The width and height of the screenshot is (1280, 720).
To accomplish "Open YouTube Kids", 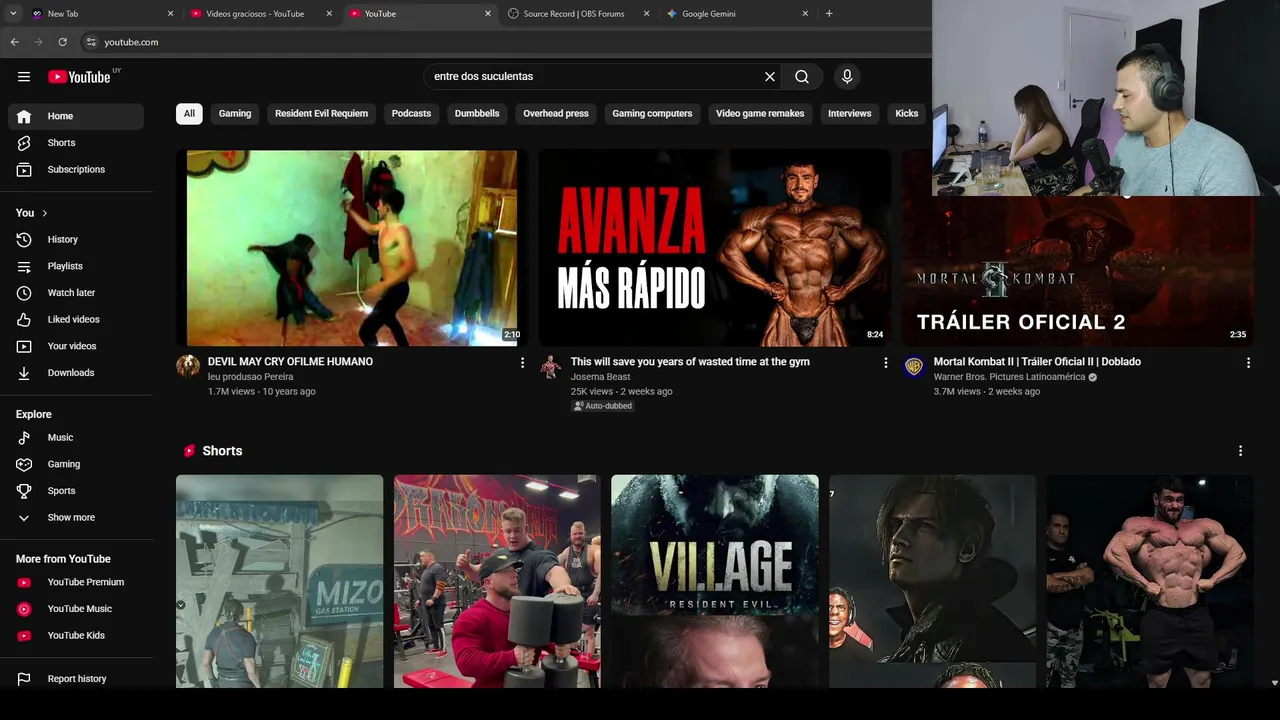I will 76,636.
